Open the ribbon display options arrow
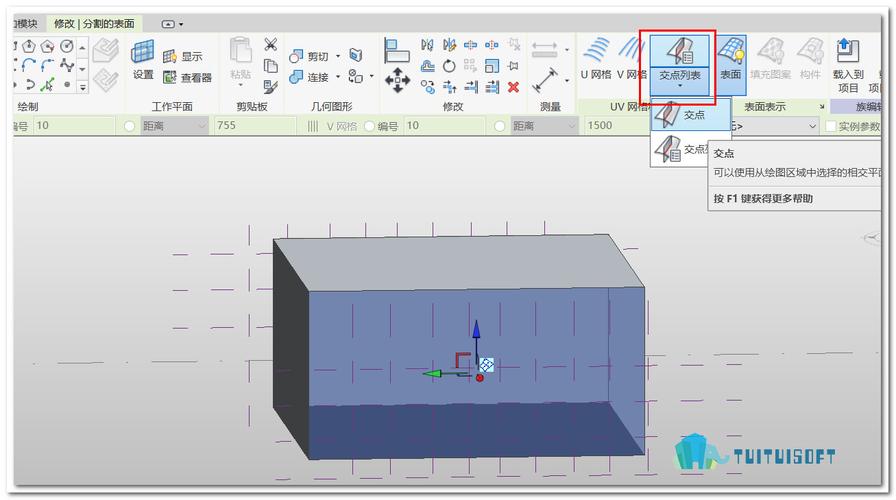 pos(181,24)
